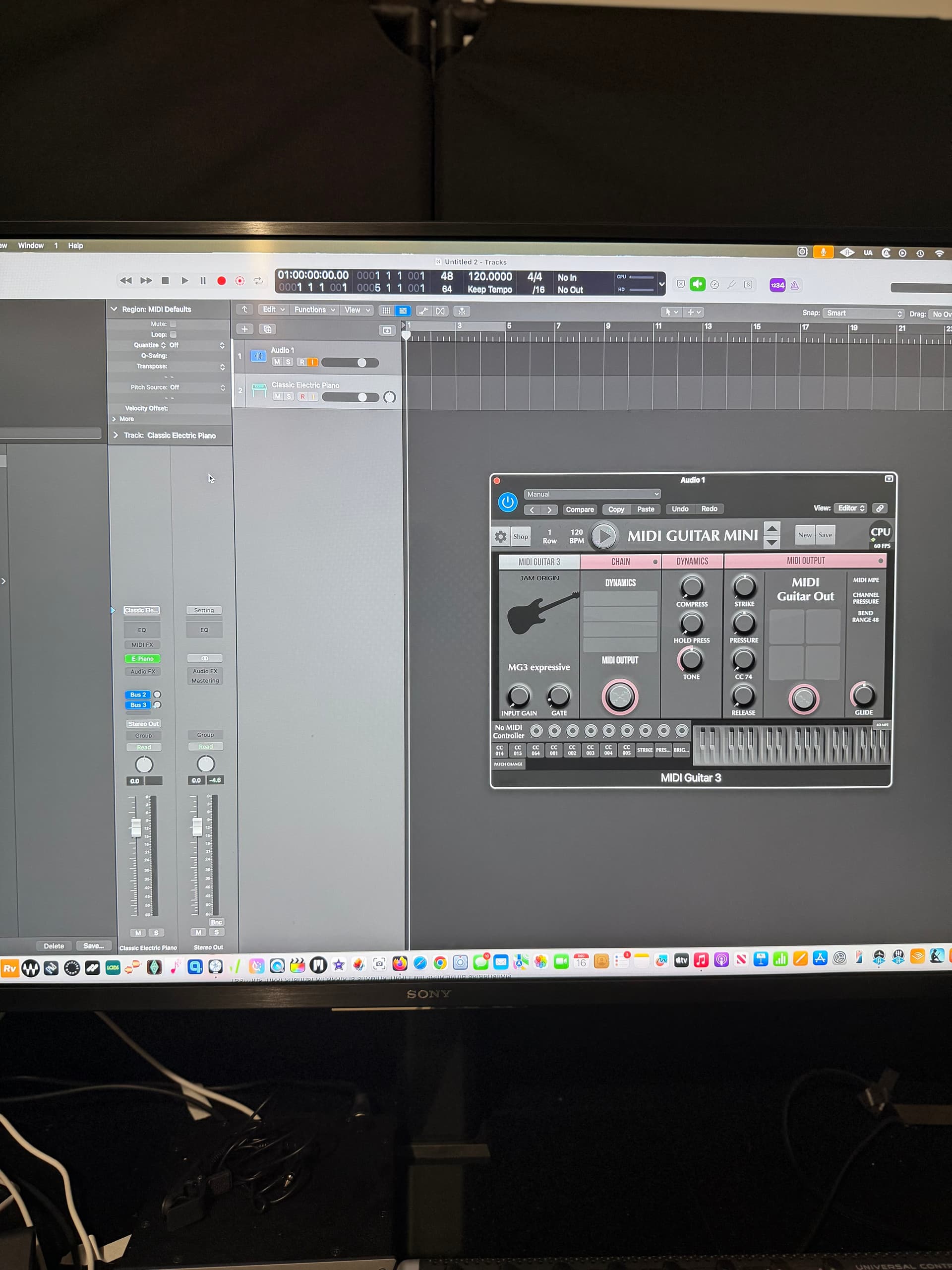Click the plugin power bypass button
The image size is (952, 1270).
(x=507, y=503)
